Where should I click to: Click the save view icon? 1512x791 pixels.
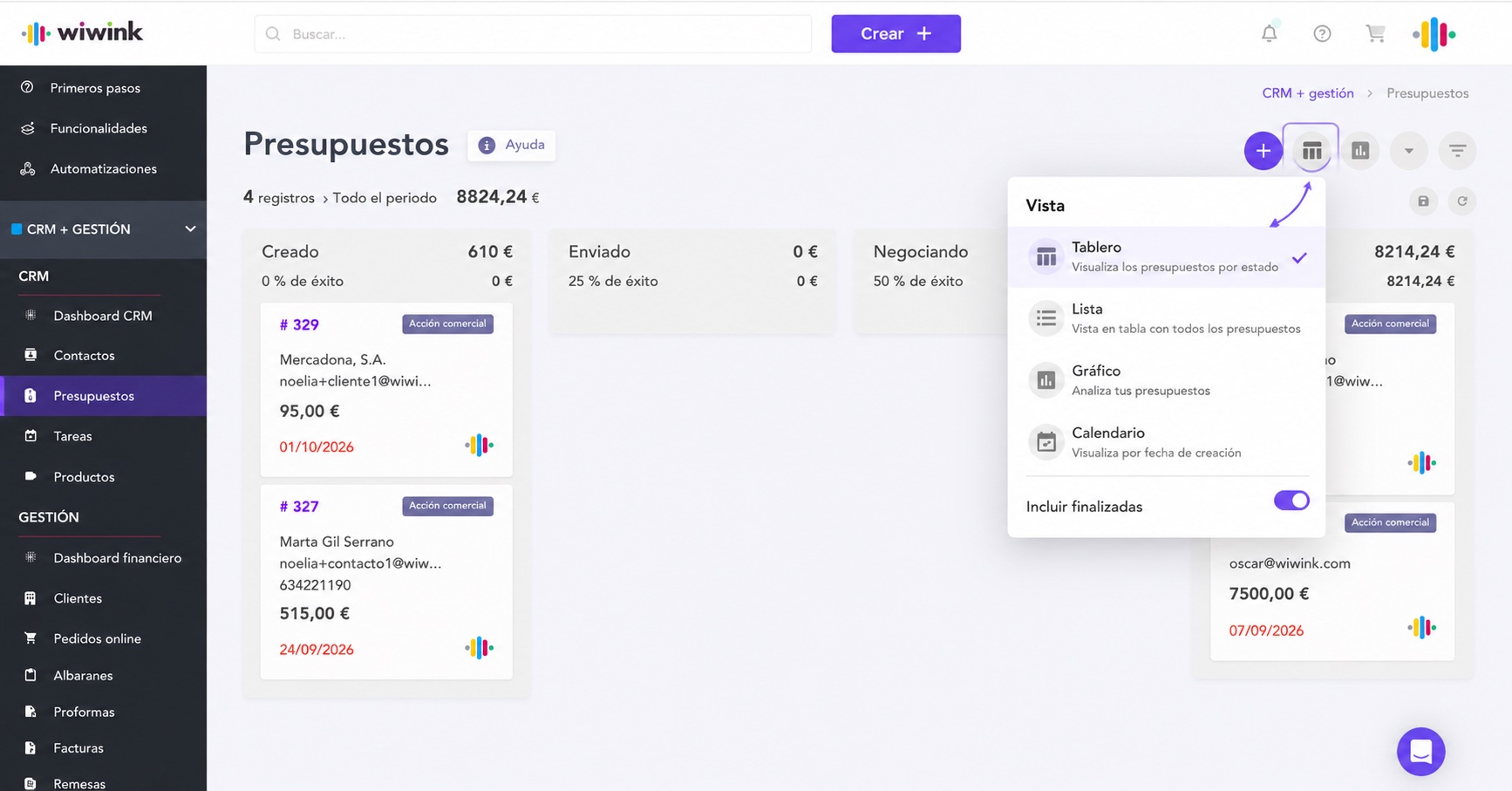pyautogui.click(x=1423, y=201)
